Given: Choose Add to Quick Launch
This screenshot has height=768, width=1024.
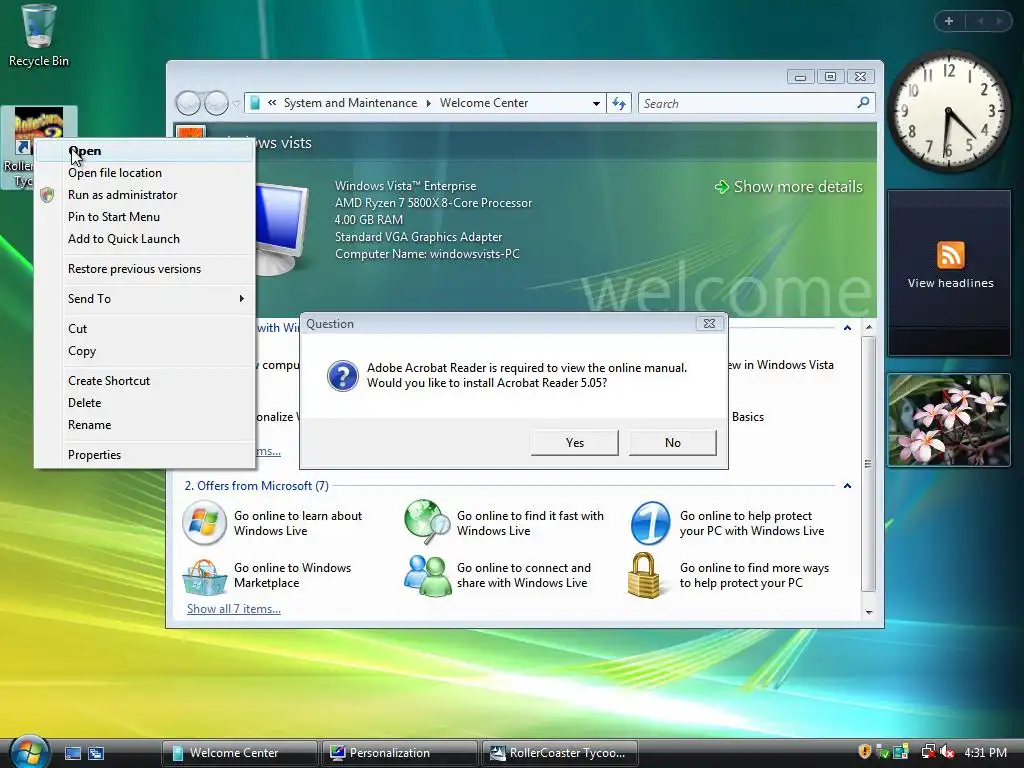Looking at the screenshot, I should click(144, 239).
